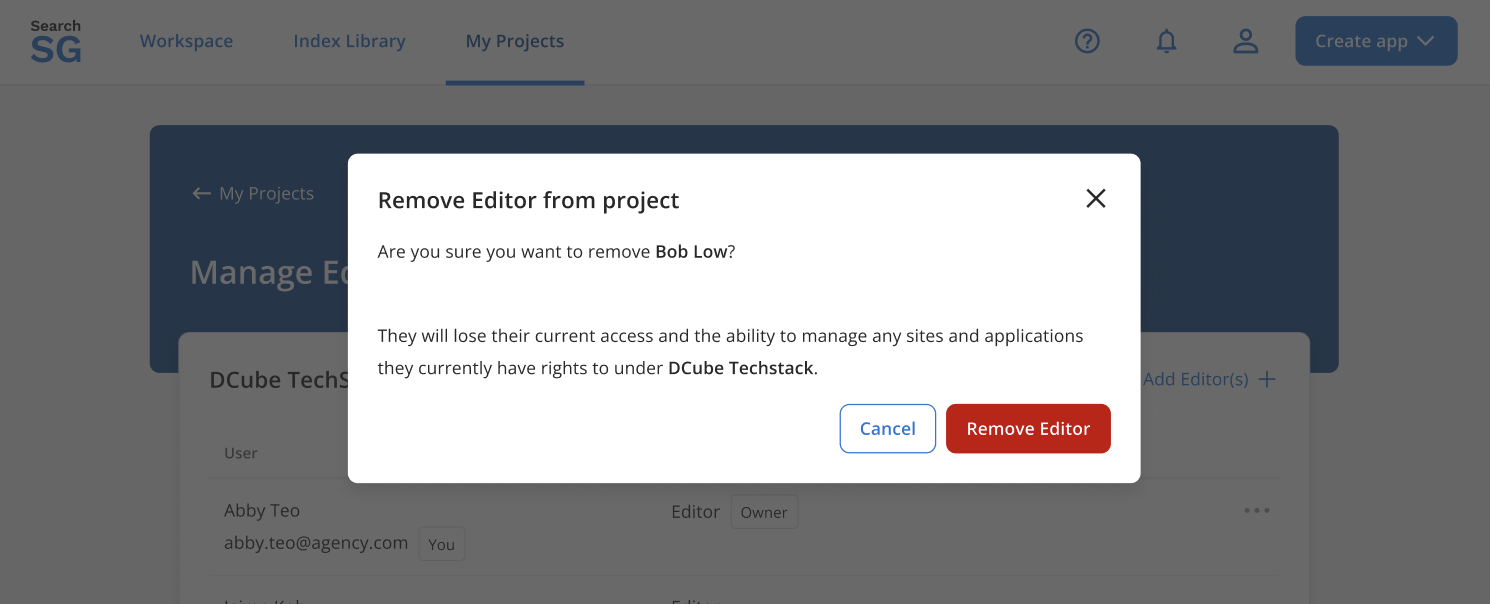Image resolution: width=1490 pixels, height=604 pixels.
Task: Click the abby.teo@agency.com email address
Action: [316, 543]
